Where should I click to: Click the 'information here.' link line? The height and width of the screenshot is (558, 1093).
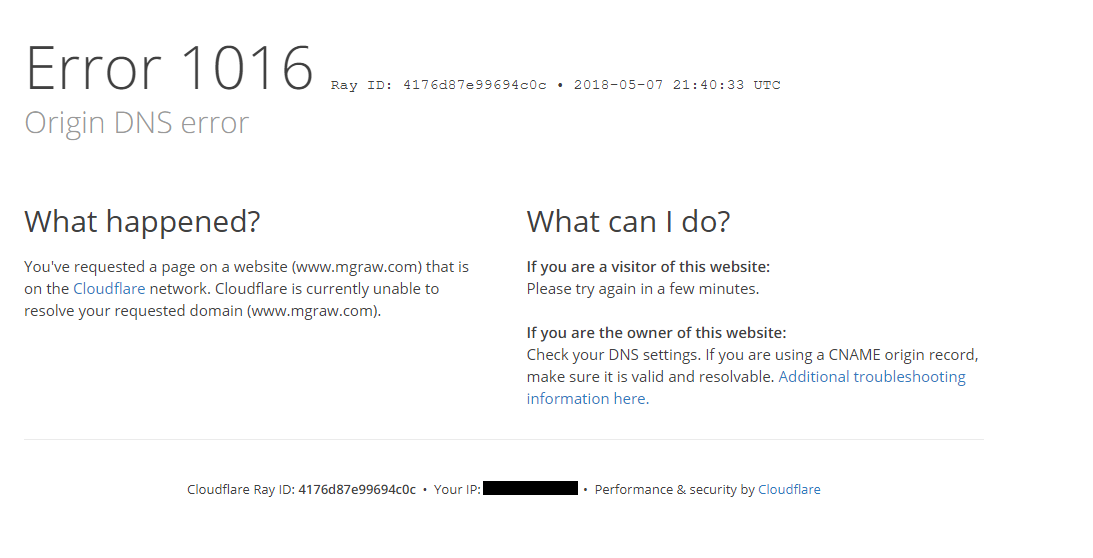[x=588, y=399]
